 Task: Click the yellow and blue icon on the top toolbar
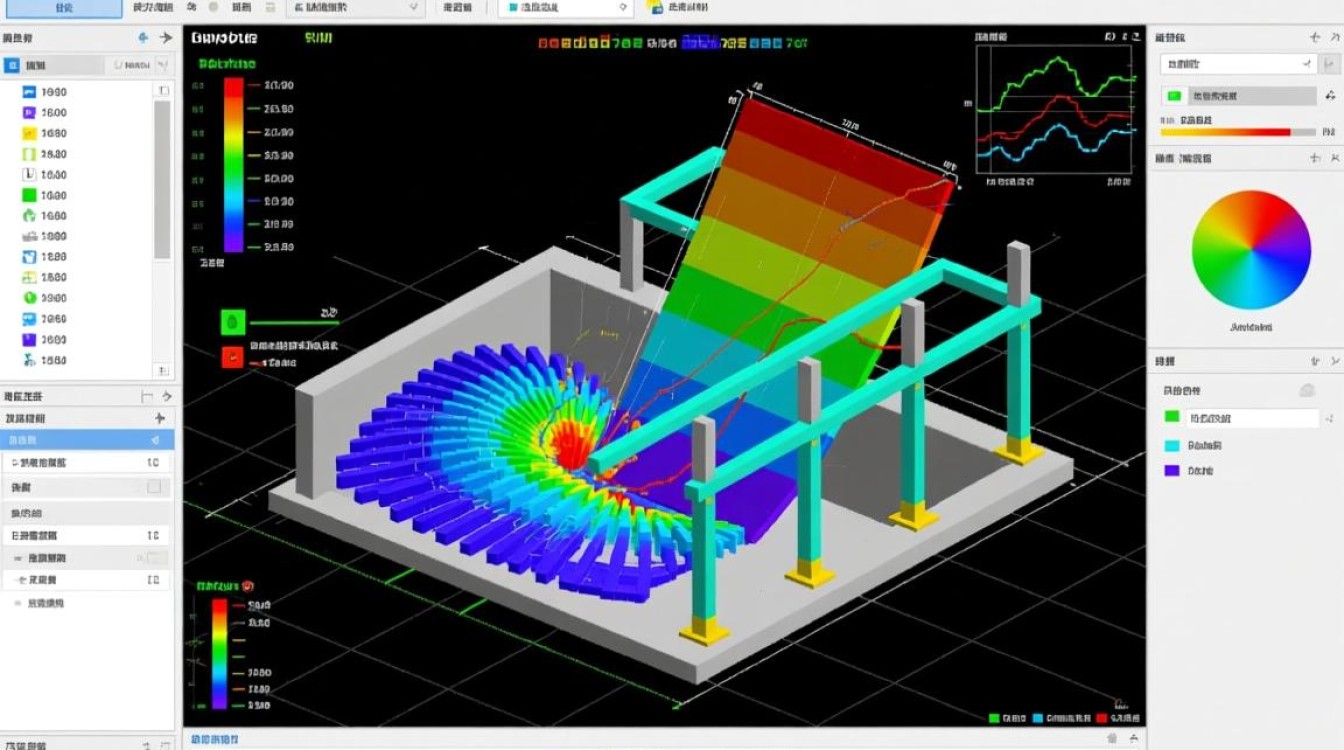[655, 7]
